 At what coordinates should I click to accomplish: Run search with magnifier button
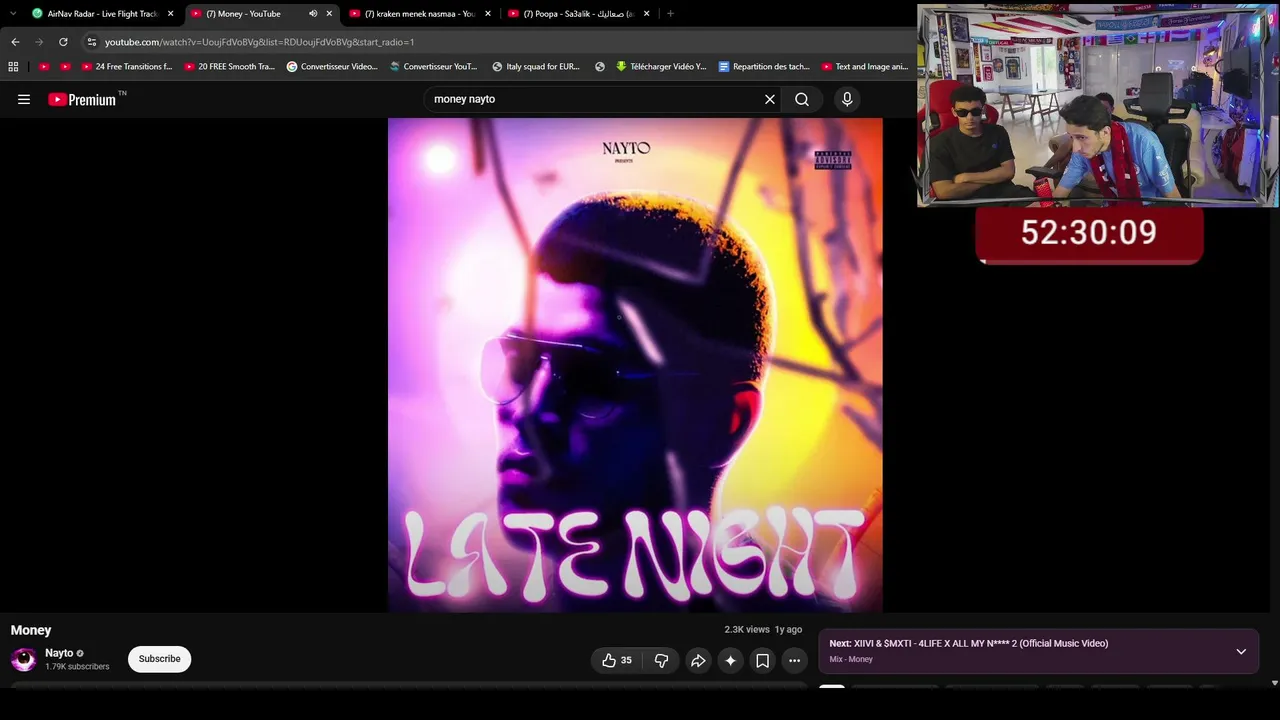click(802, 99)
